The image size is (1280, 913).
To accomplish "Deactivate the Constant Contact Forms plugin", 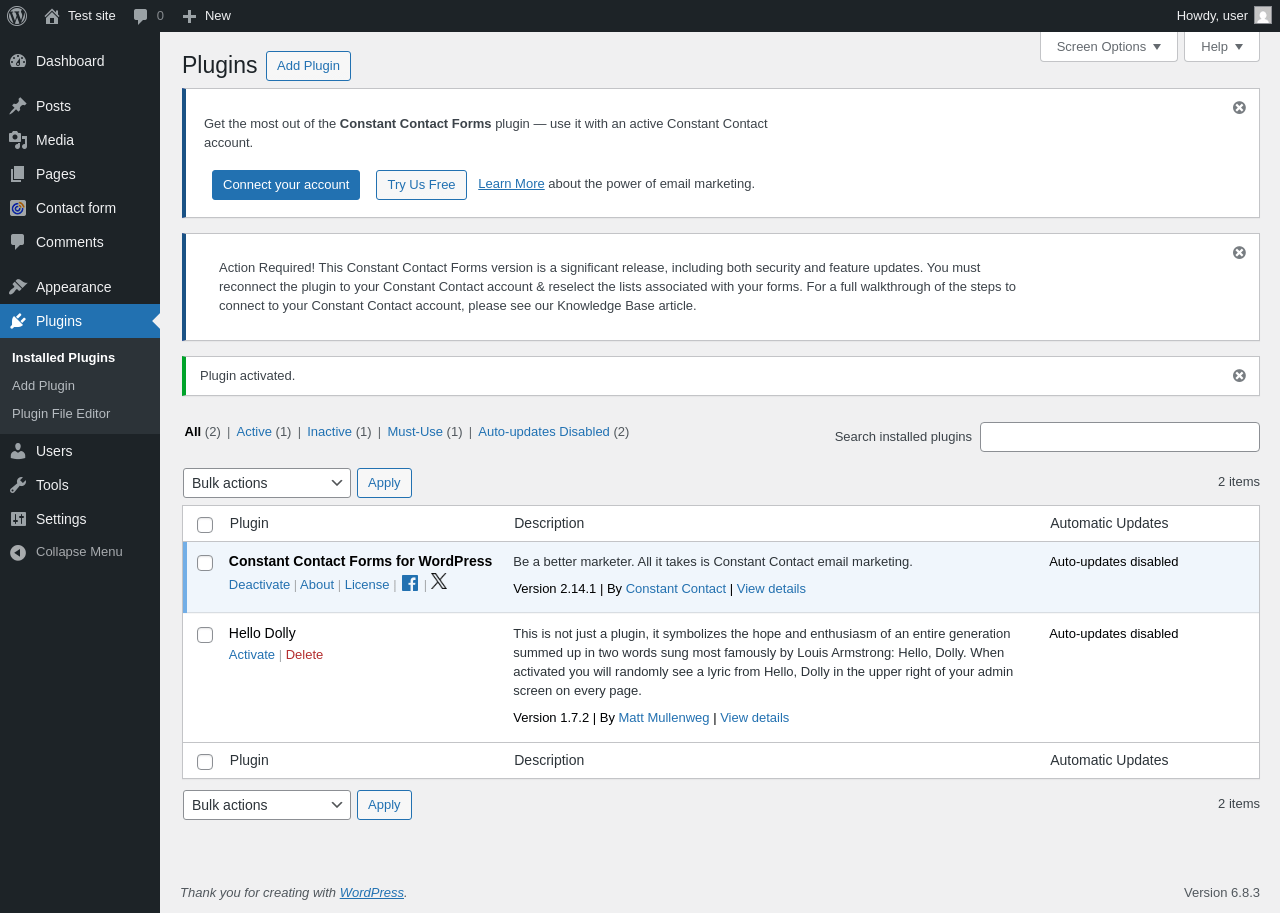I will click(259, 585).
